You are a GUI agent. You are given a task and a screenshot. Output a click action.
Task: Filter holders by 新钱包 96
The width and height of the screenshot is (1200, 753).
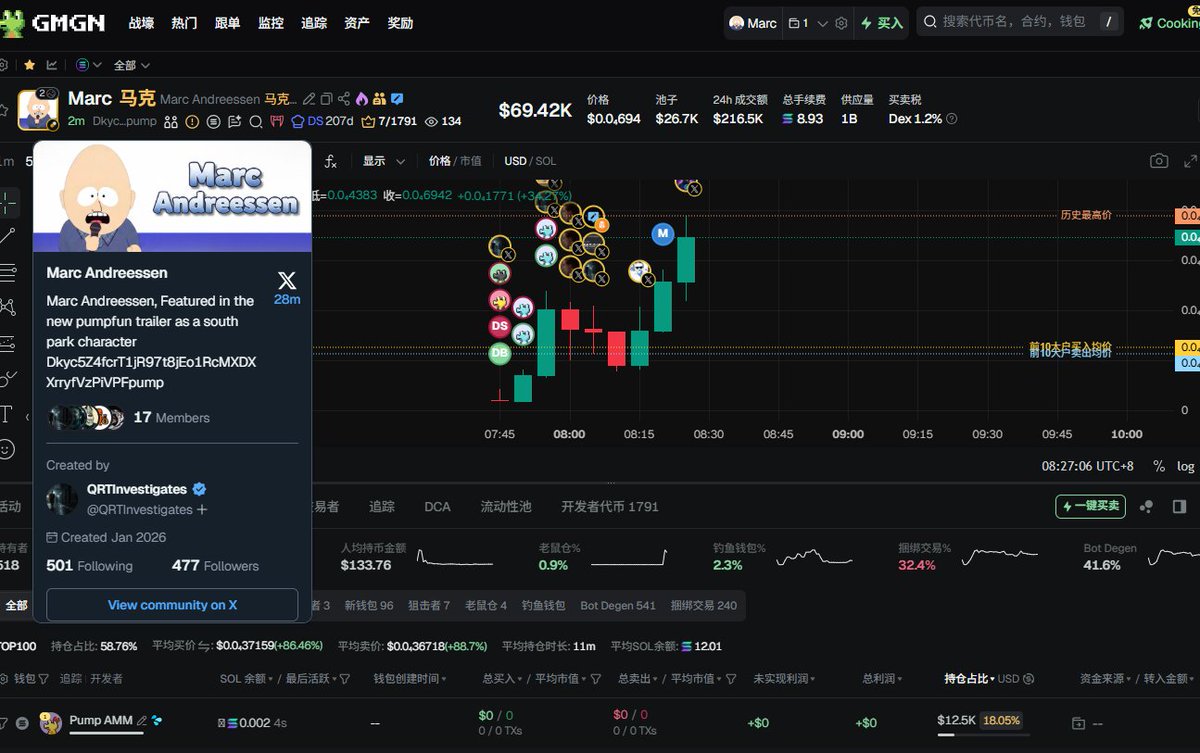tap(369, 605)
